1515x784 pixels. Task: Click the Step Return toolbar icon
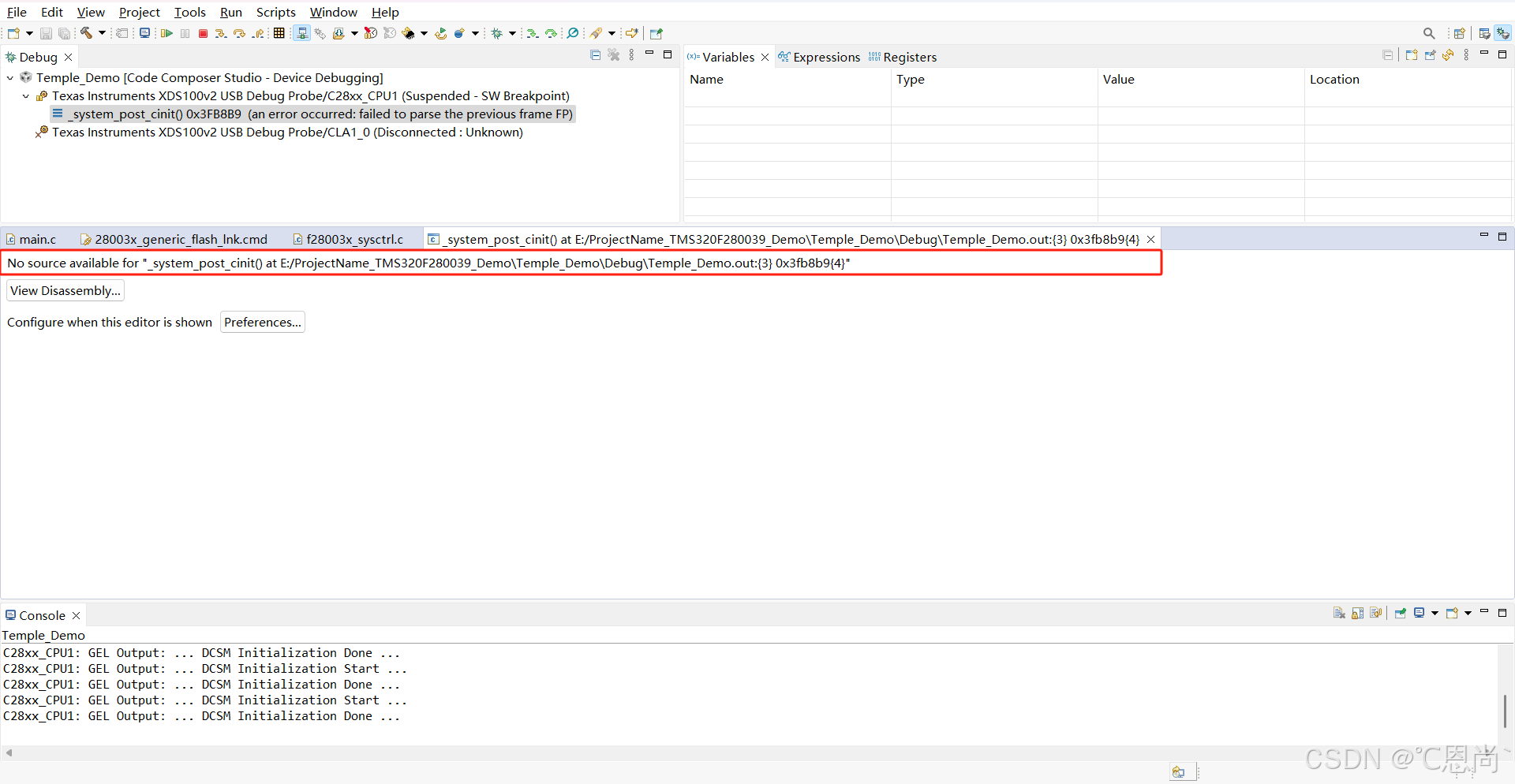(x=258, y=33)
